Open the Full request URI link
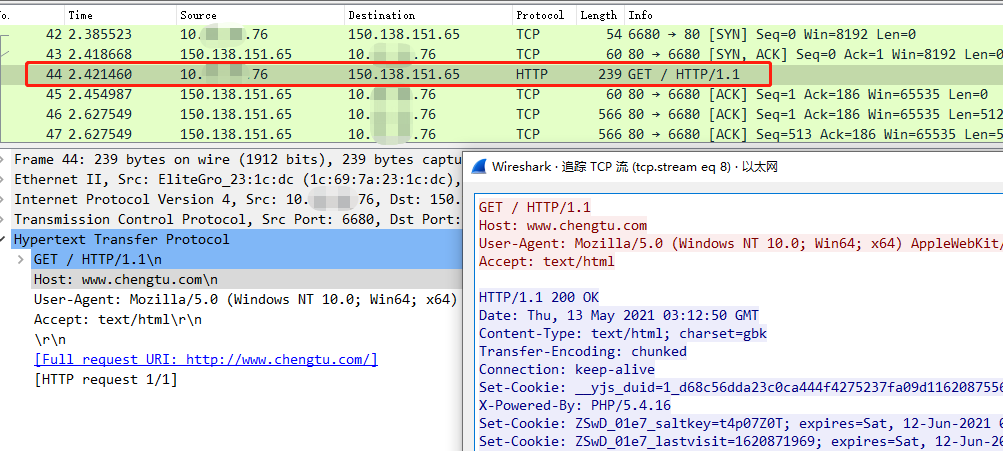The width and height of the screenshot is (1003, 451). [x=205, y=360]
